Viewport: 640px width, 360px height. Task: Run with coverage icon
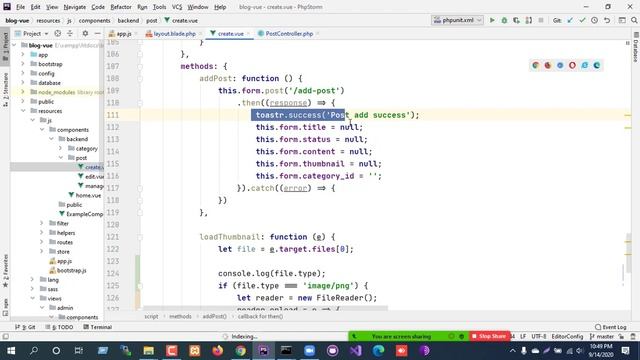516,20
